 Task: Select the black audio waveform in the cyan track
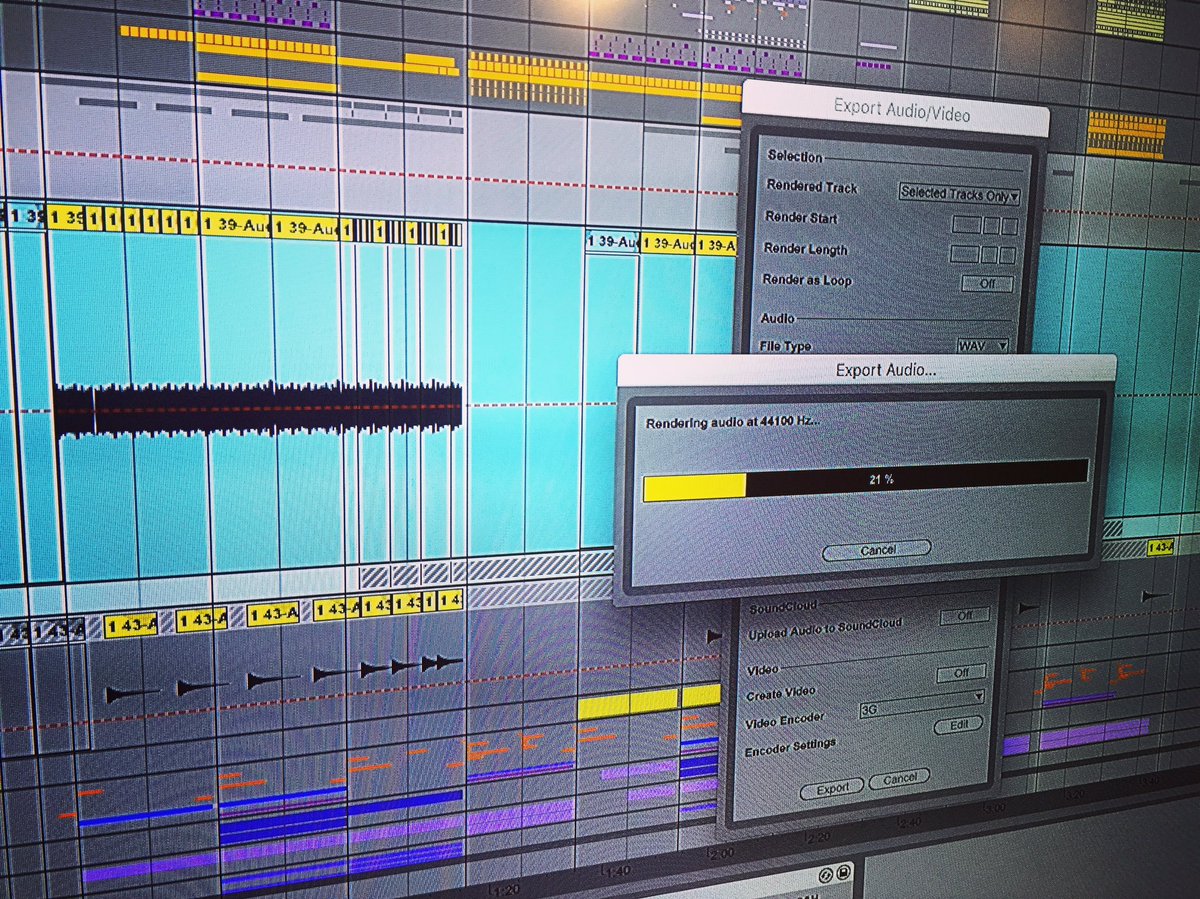pos(258,408)
